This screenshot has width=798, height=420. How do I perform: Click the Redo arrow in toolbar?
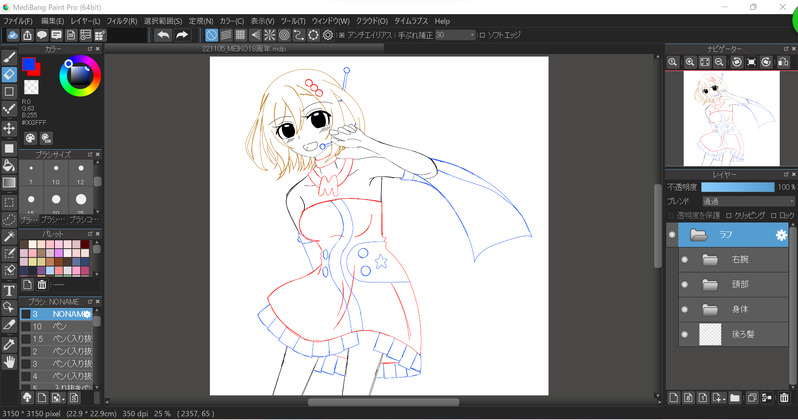[x=182, y=35]
